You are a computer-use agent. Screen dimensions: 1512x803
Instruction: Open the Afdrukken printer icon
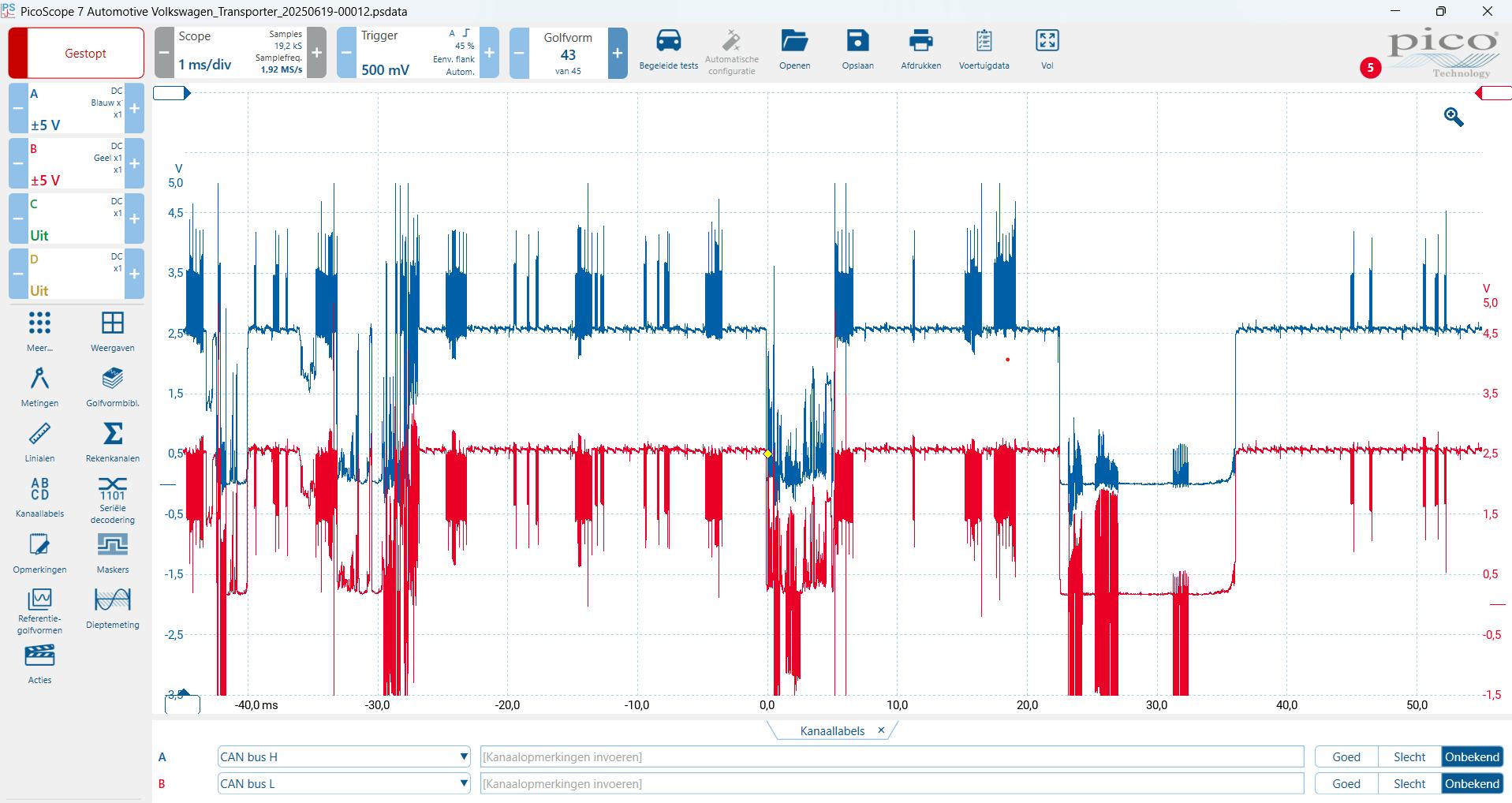tap(920, 42)
